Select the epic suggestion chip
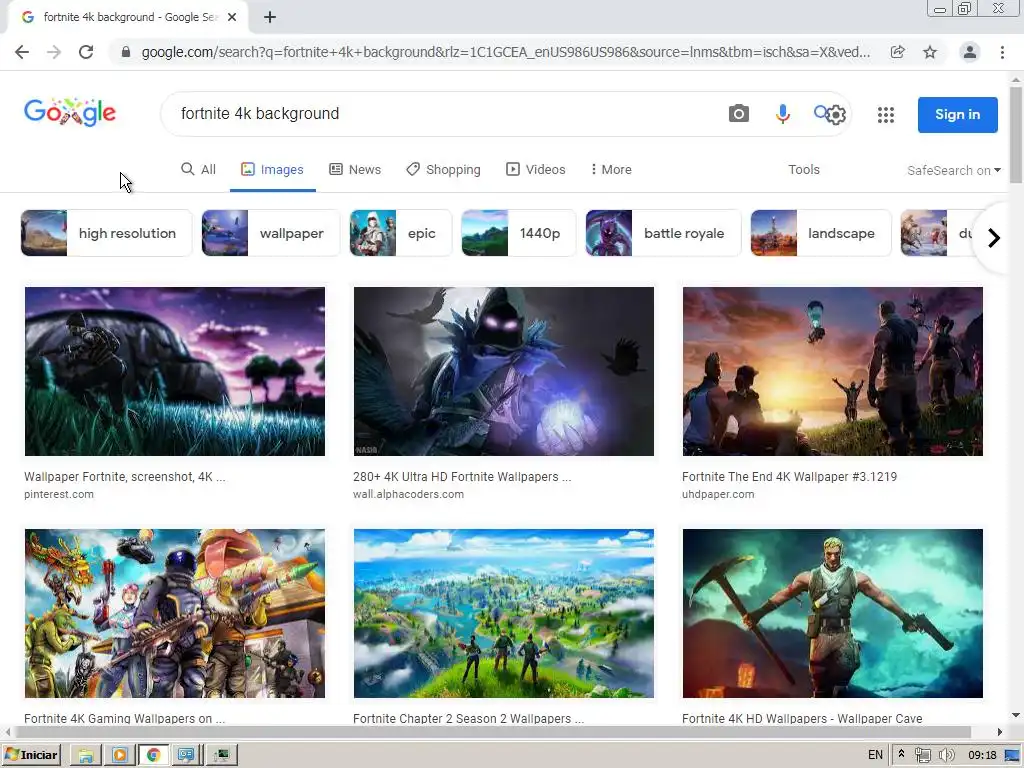 [400, 233]
